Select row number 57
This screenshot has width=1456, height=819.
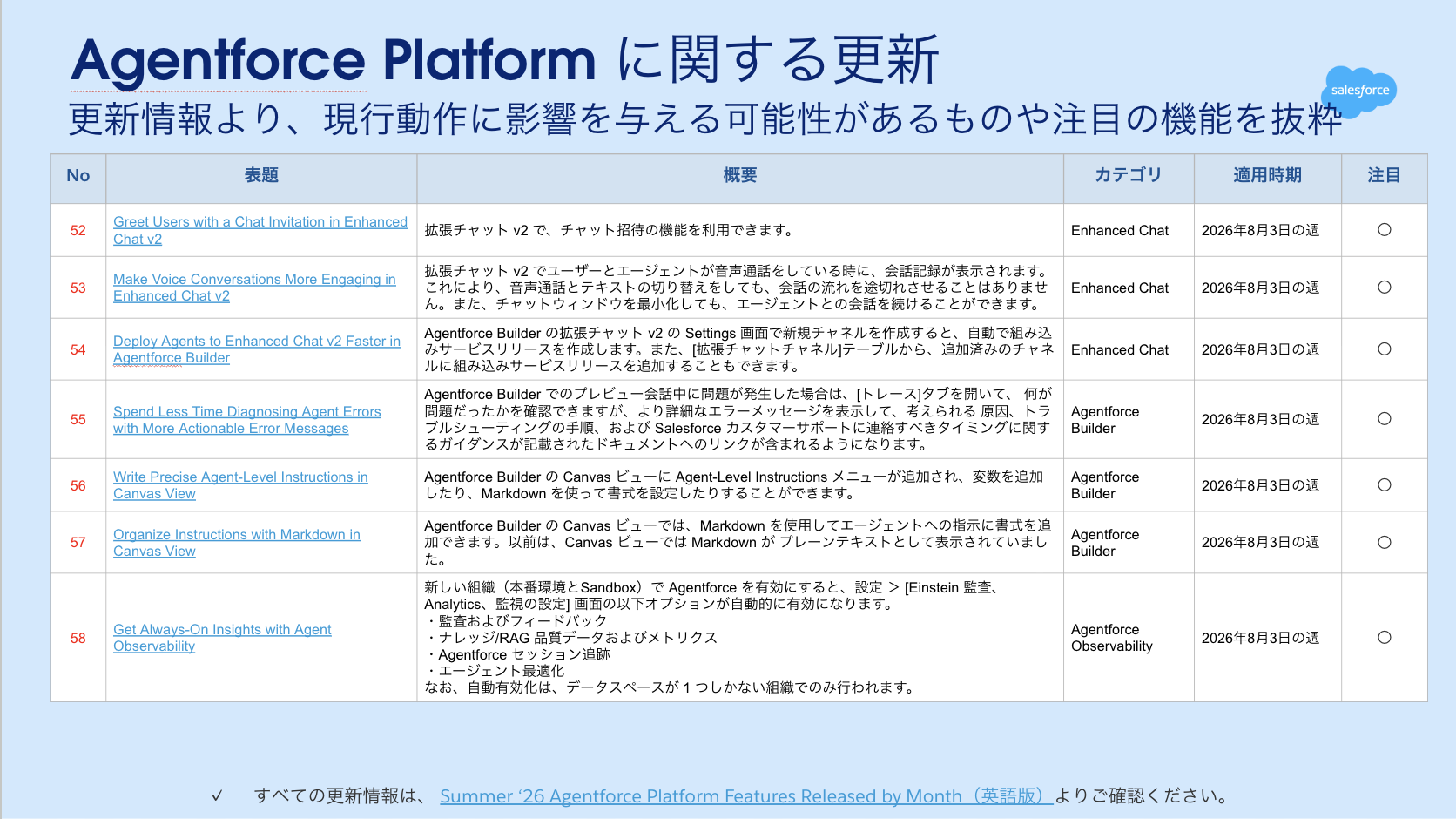tap(78, 543)
